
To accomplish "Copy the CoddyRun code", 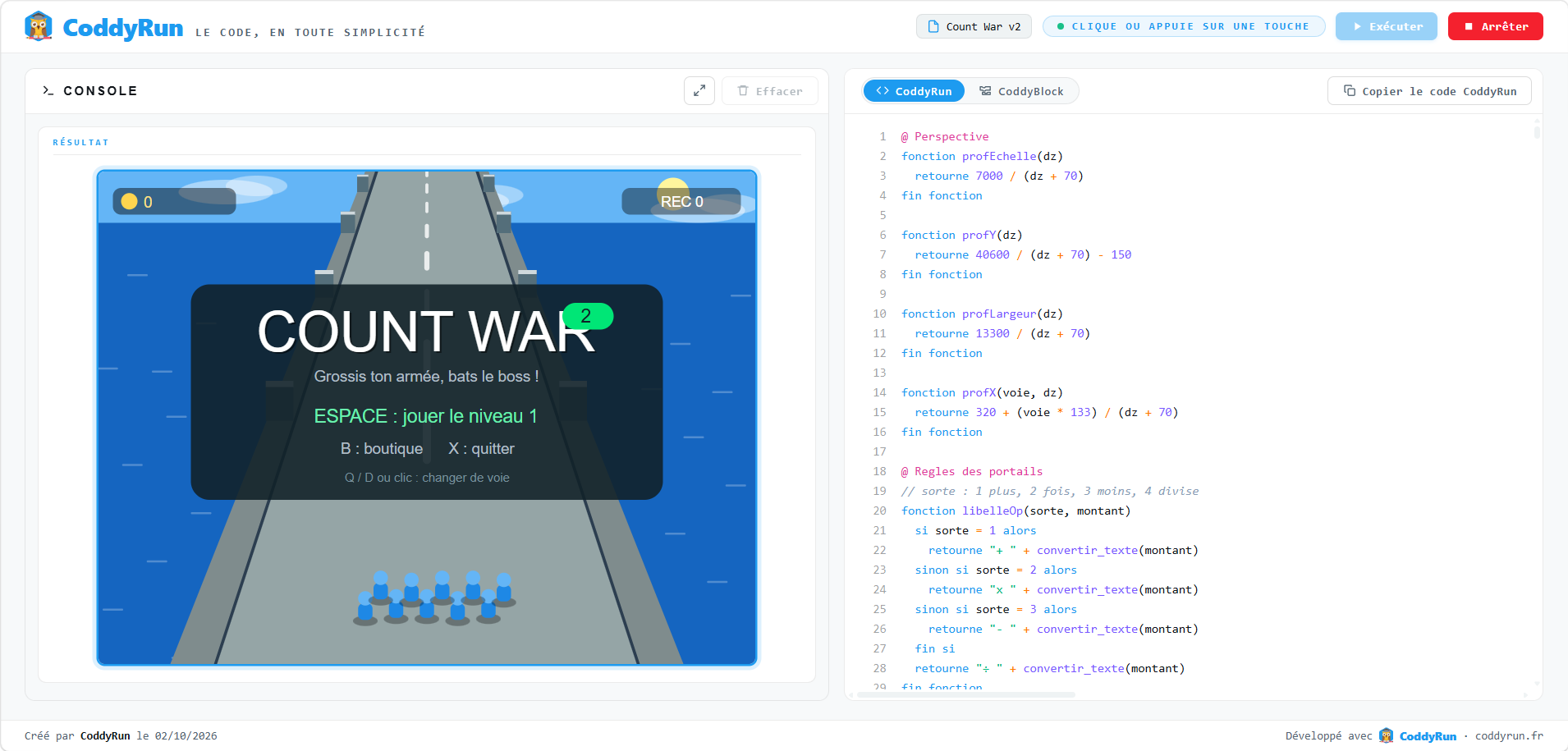I will pyautogui.click(x=1429, y=91).
